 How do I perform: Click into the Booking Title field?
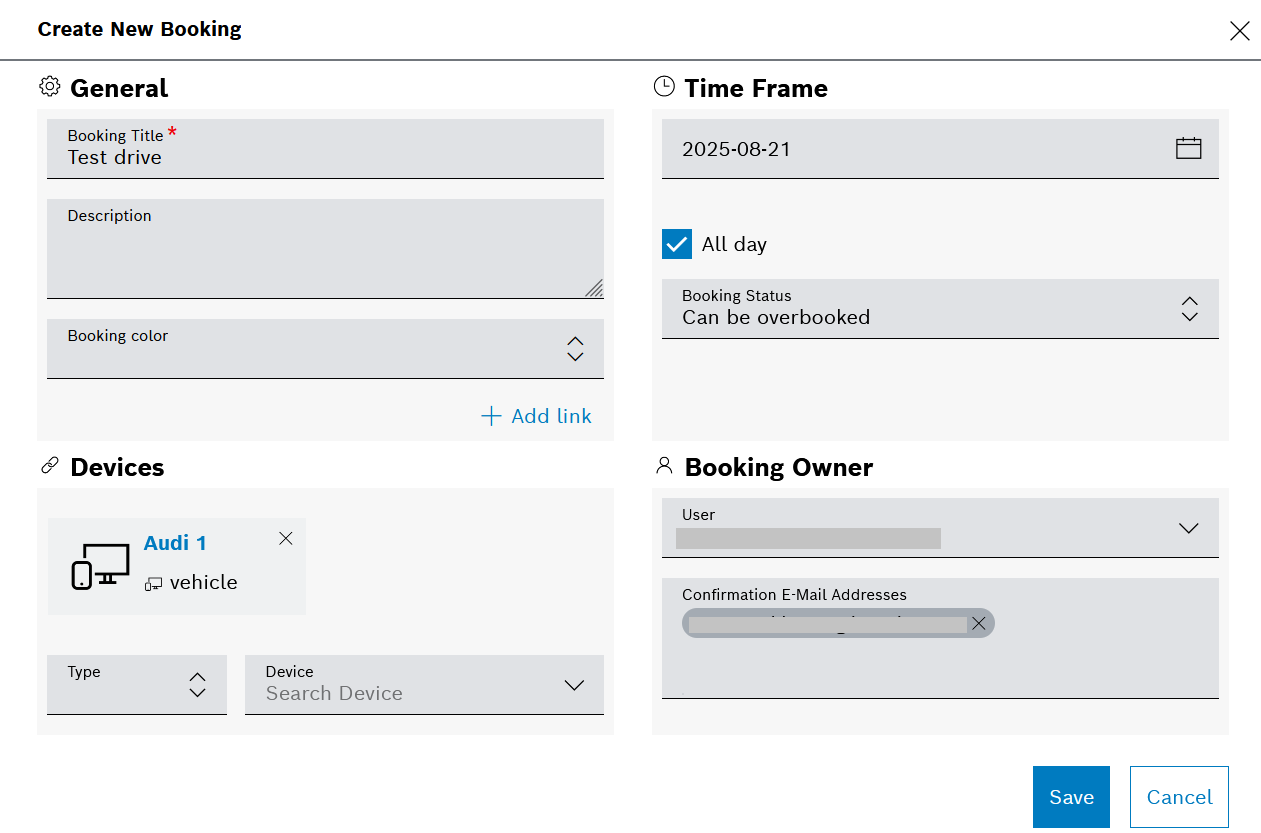click(x=325, y=157)
